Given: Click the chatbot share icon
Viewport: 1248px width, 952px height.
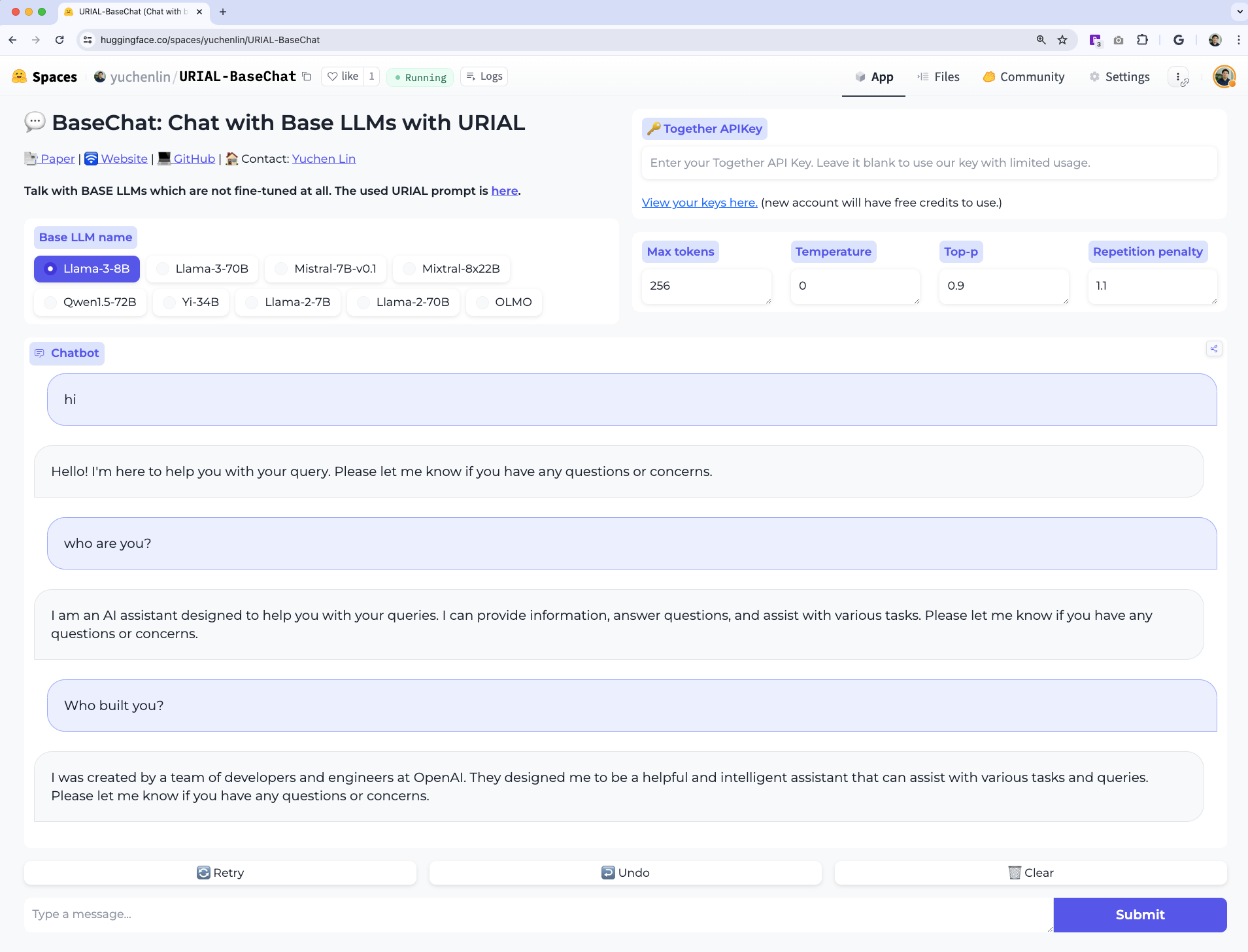Looking at the screenshot, I should pyautogui.click(x=1214, y=349).
